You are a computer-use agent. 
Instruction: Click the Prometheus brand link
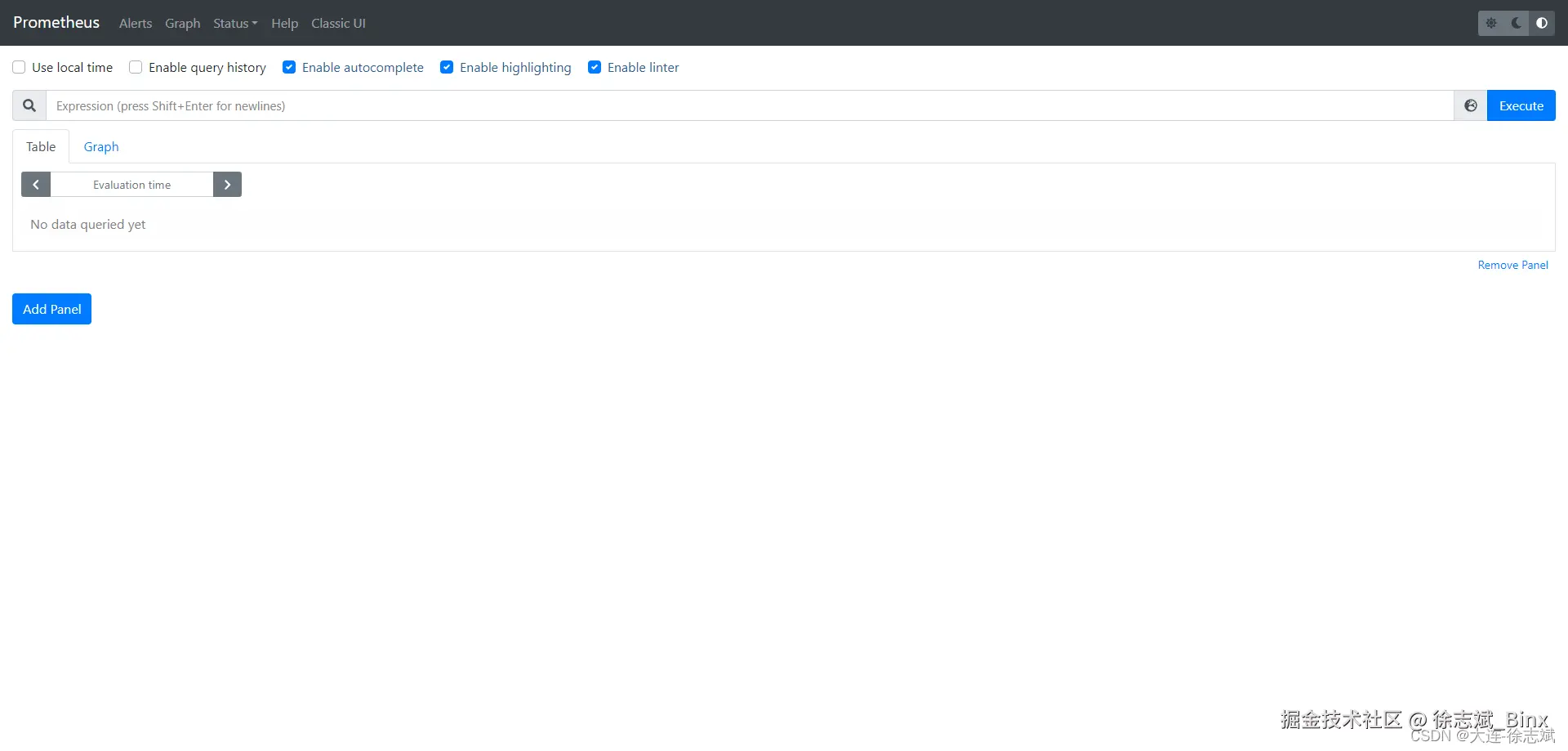[56, 22]
